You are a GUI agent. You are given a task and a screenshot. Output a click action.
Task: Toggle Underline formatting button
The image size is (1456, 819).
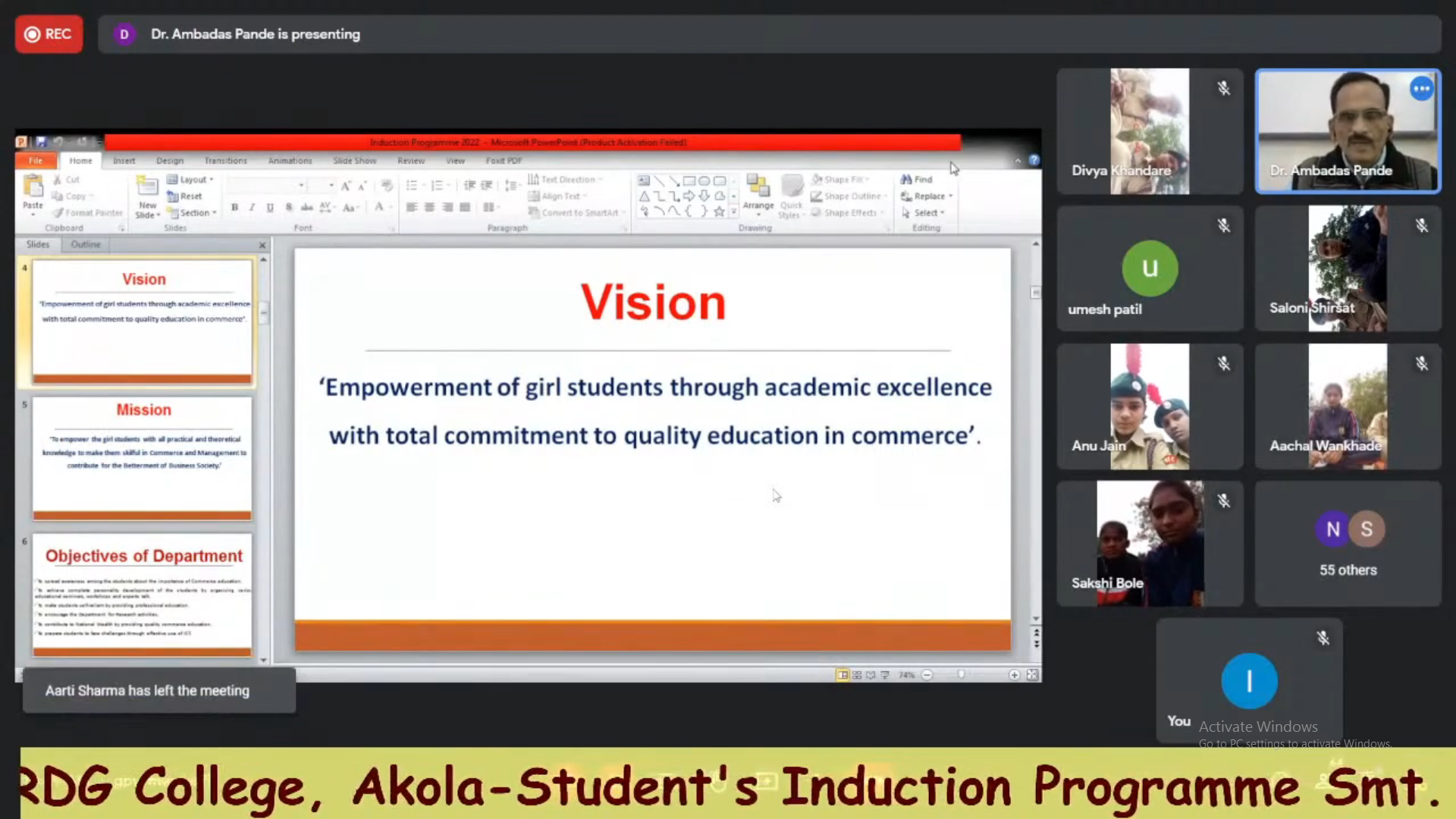(x=270, y=207)
